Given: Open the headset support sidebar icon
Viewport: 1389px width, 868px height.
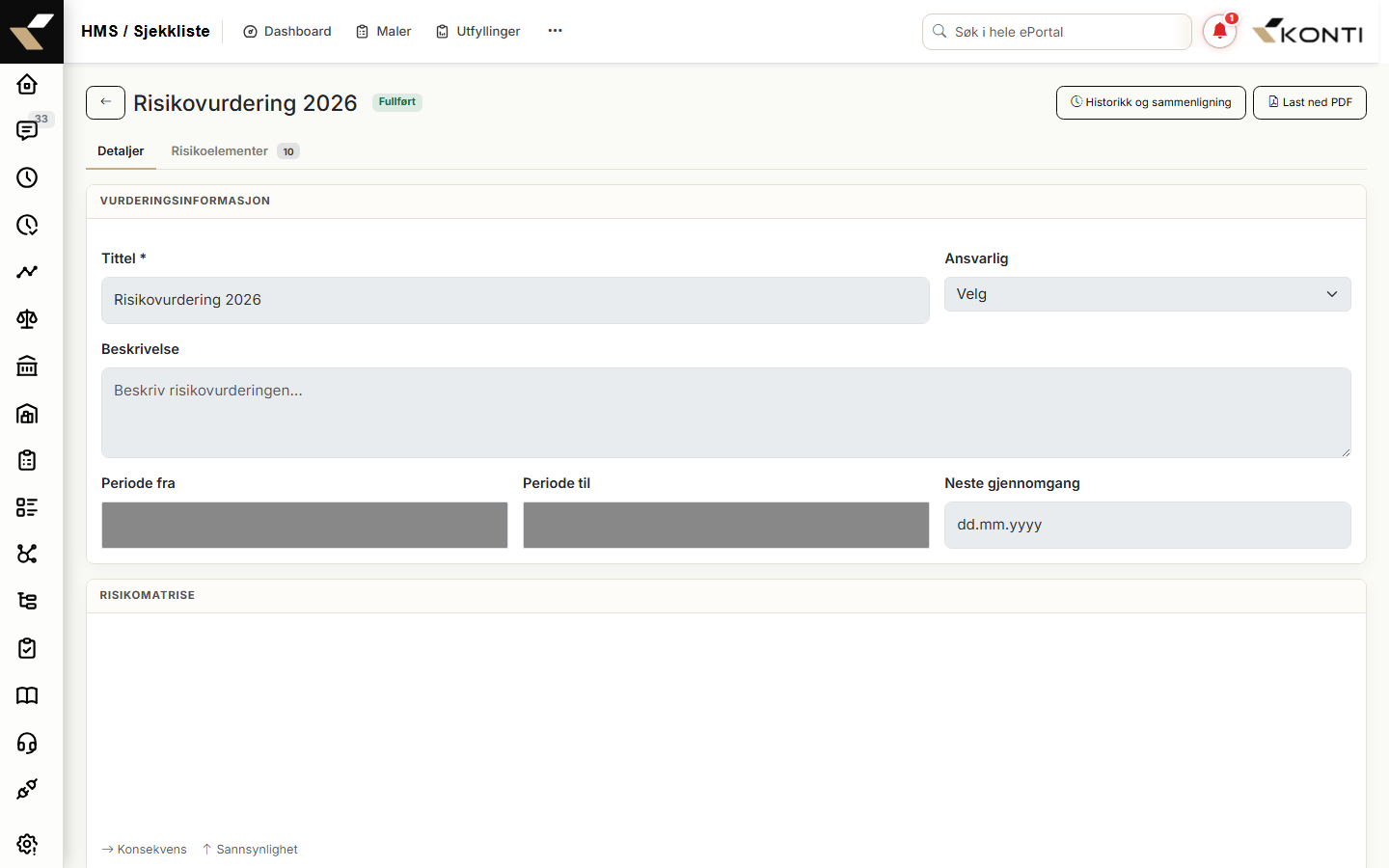Looking at the screenshot, I should (27, 743).
